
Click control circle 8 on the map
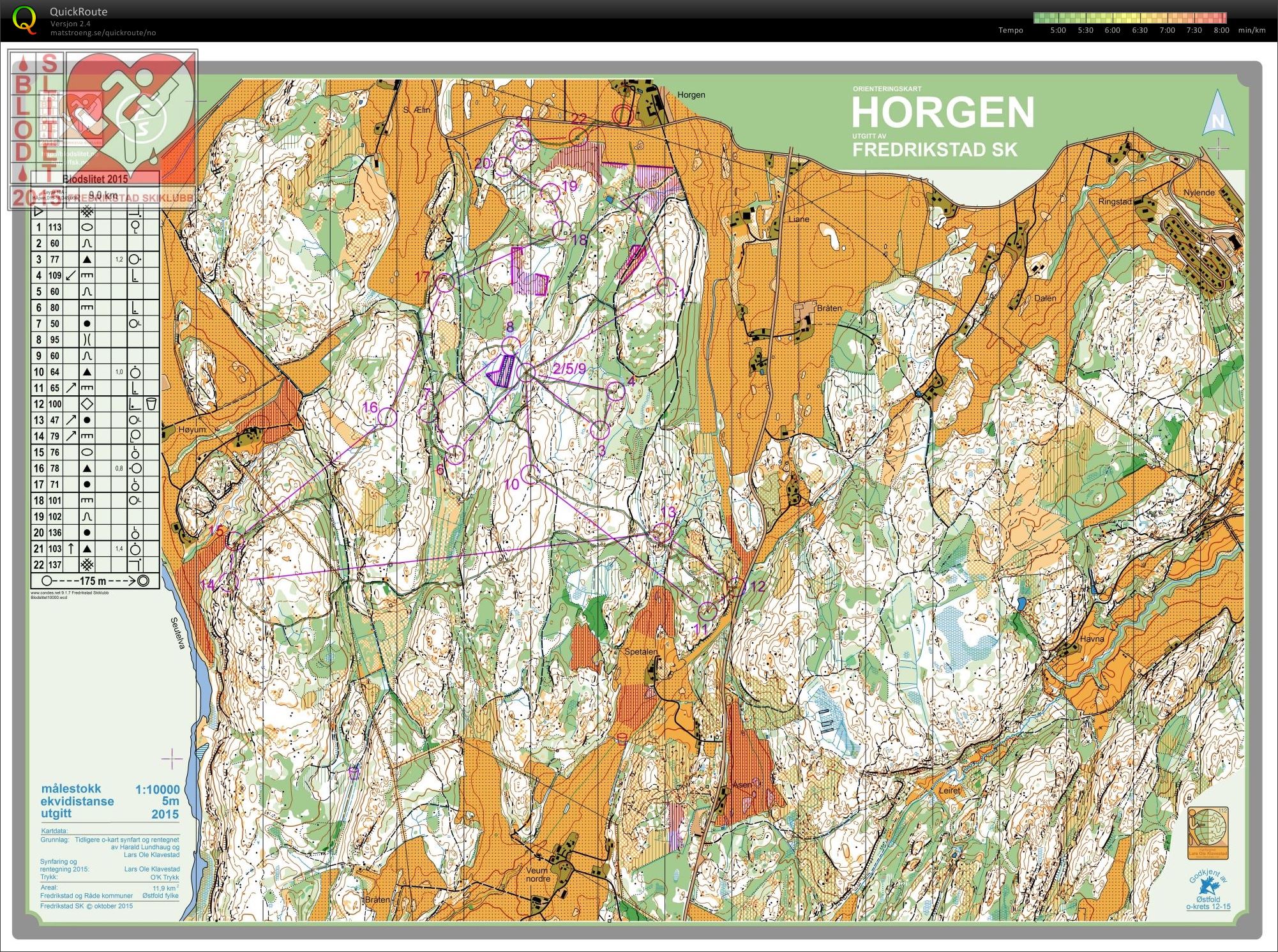tap(509, 347)
